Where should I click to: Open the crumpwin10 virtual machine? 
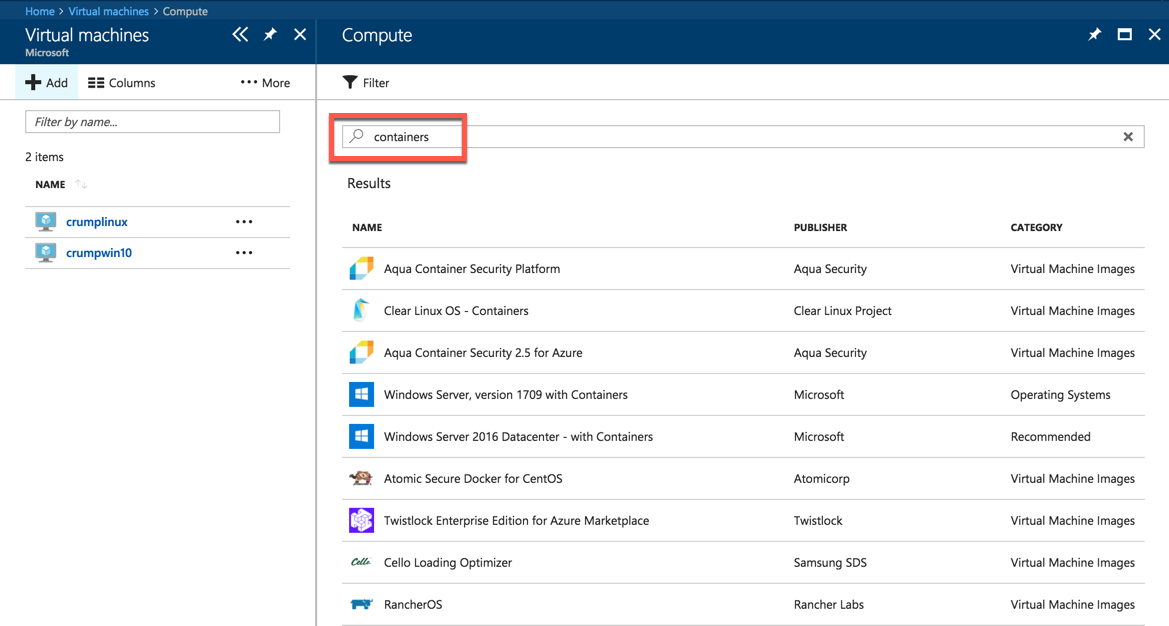click(x=98, y=253)
